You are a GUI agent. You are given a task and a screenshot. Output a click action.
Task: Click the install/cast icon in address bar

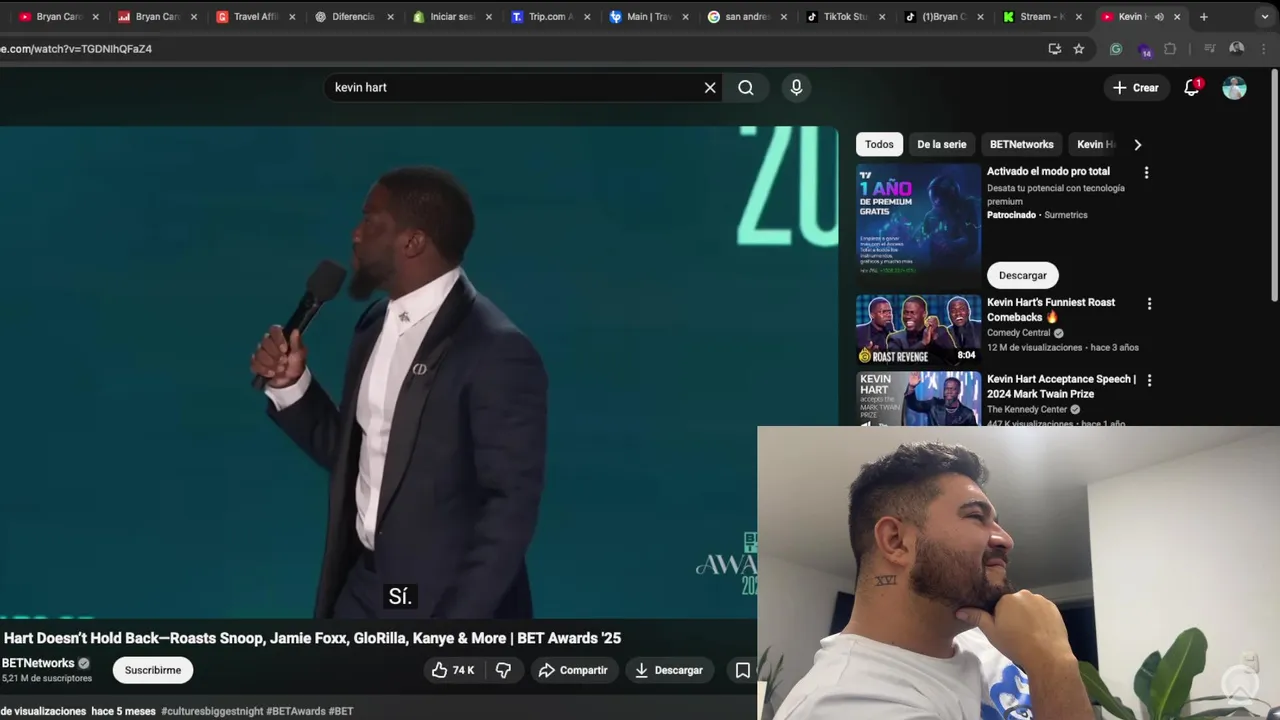point(1054,48)
